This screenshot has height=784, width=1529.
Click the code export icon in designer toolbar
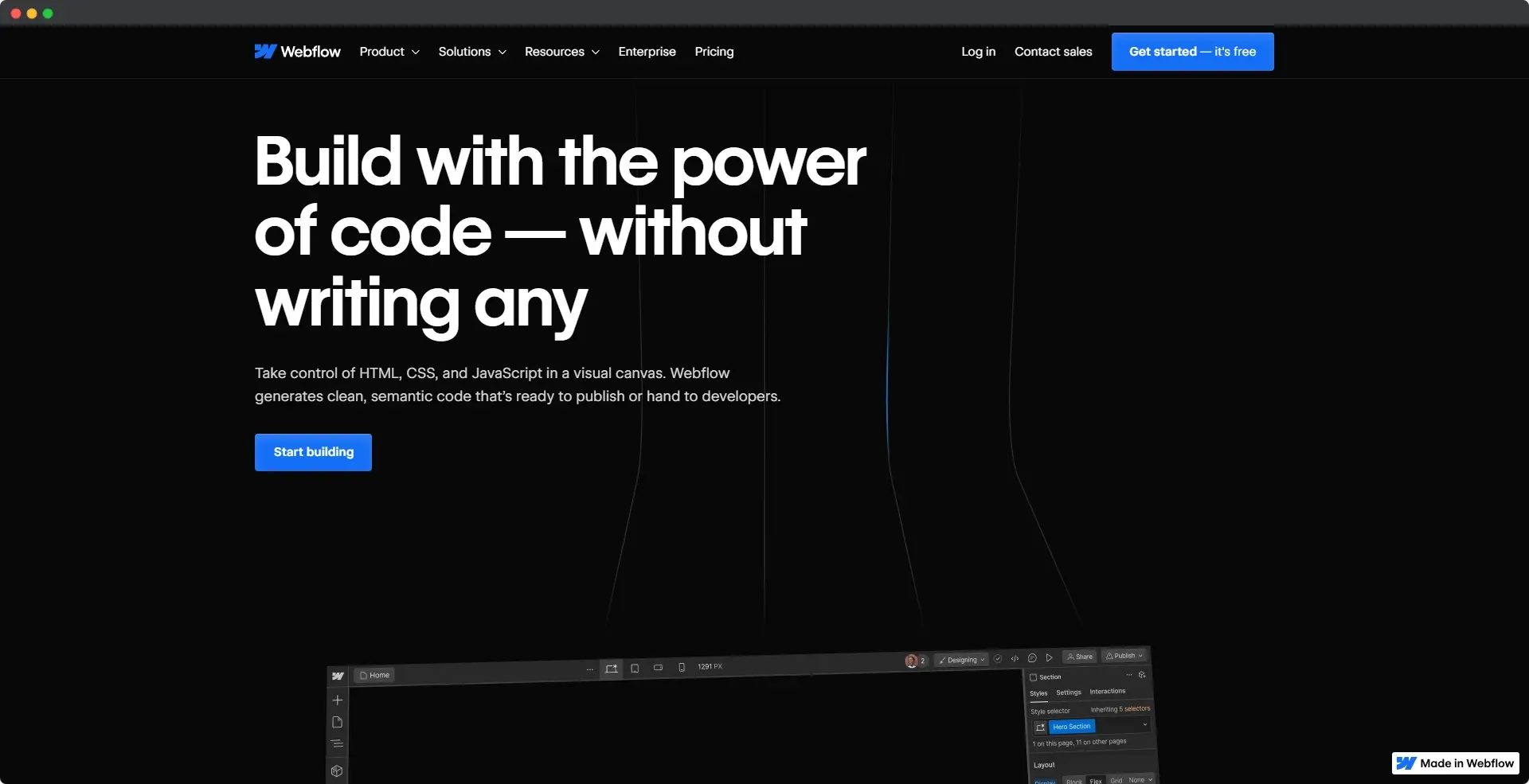coord(1015,658)
